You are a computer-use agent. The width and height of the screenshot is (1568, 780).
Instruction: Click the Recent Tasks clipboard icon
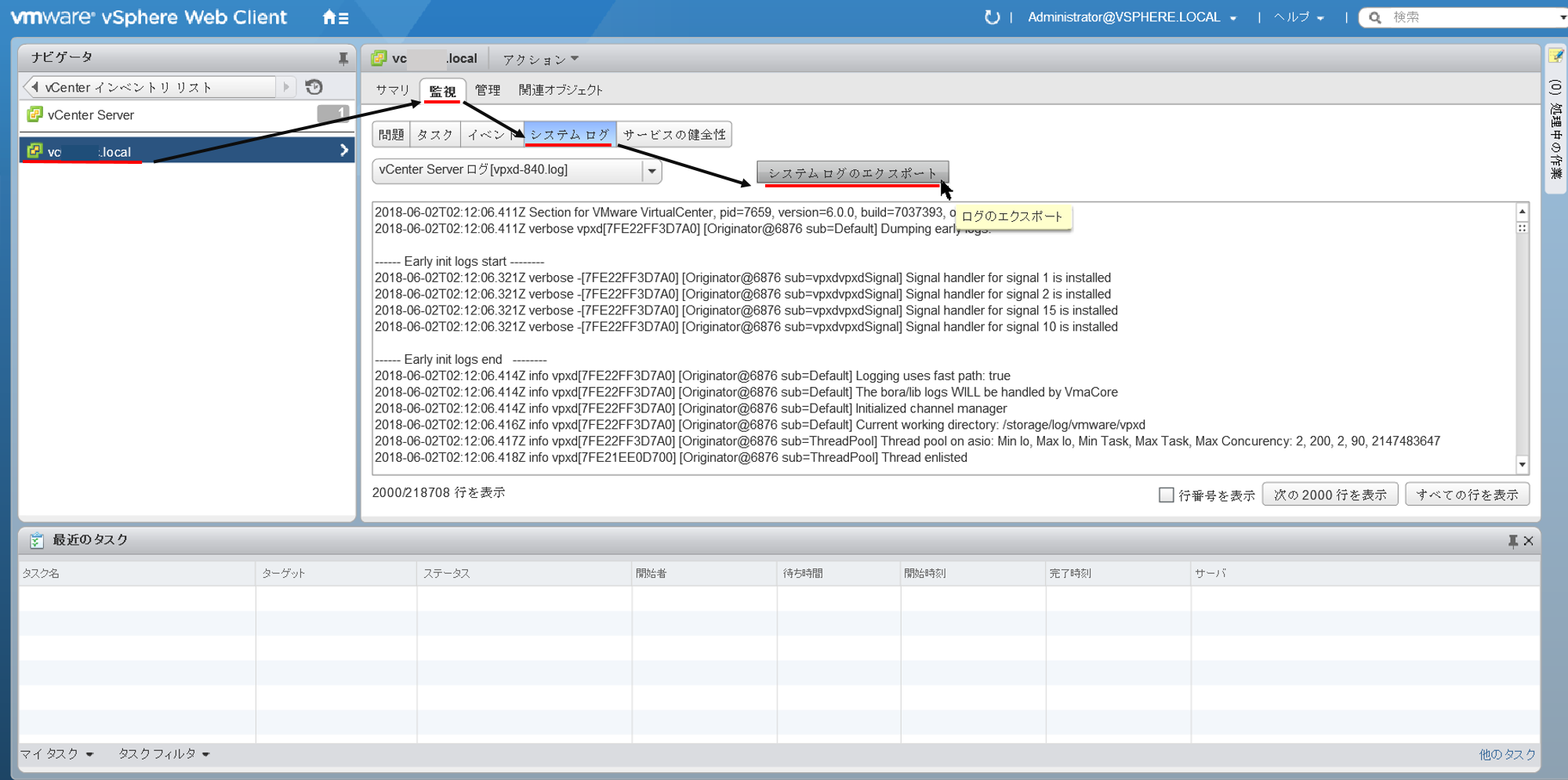click(x=36, y=540)
